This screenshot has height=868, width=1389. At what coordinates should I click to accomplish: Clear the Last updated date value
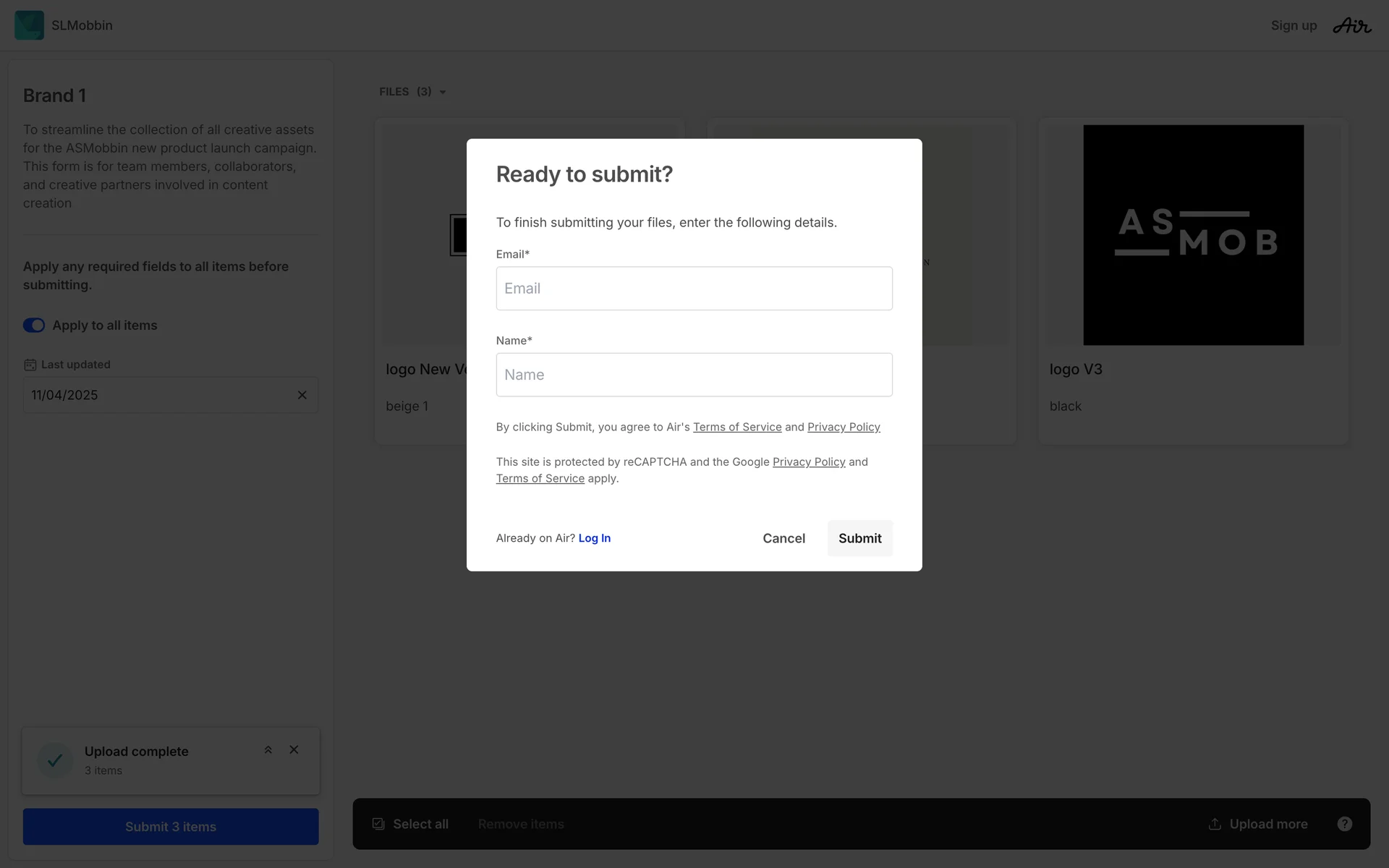pyautogui.click(x=302, y=395)
